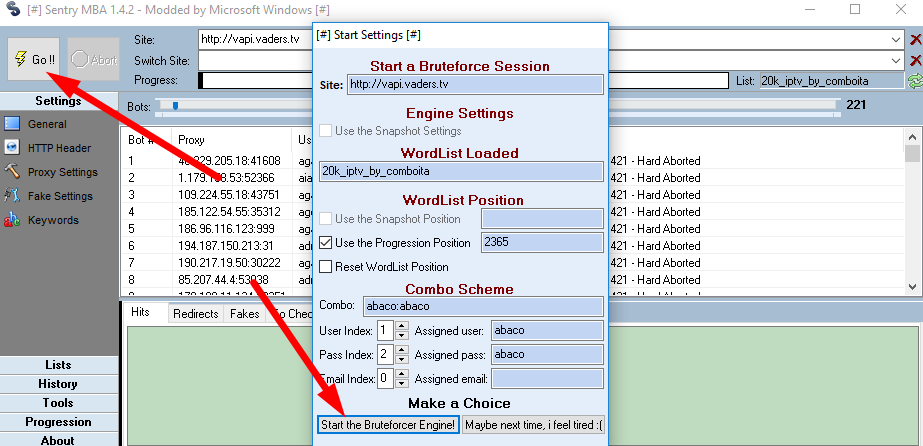Select the Settings sidebar section

point(58,101)
